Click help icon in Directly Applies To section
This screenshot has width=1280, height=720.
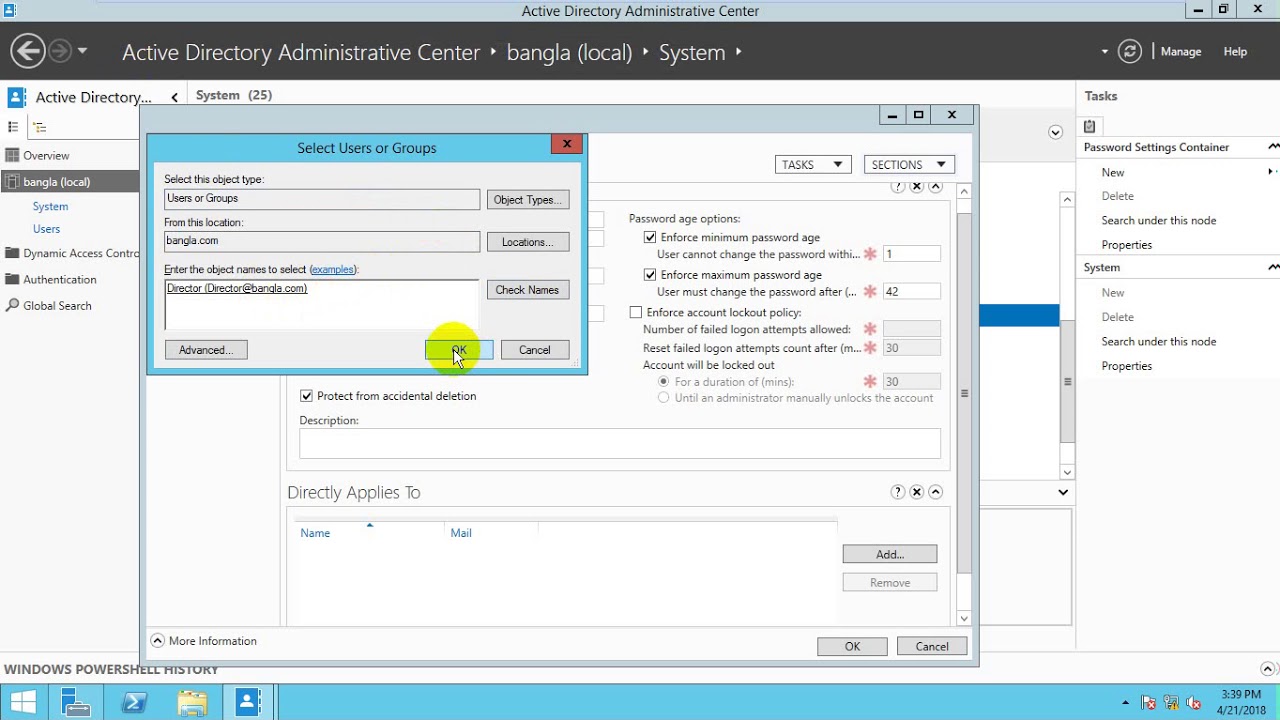(898, 492)
